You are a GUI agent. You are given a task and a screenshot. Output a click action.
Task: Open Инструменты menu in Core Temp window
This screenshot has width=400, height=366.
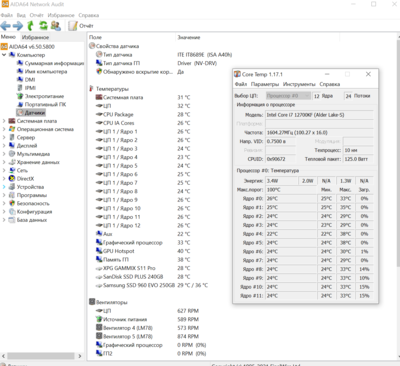click(x=299, y=84)
